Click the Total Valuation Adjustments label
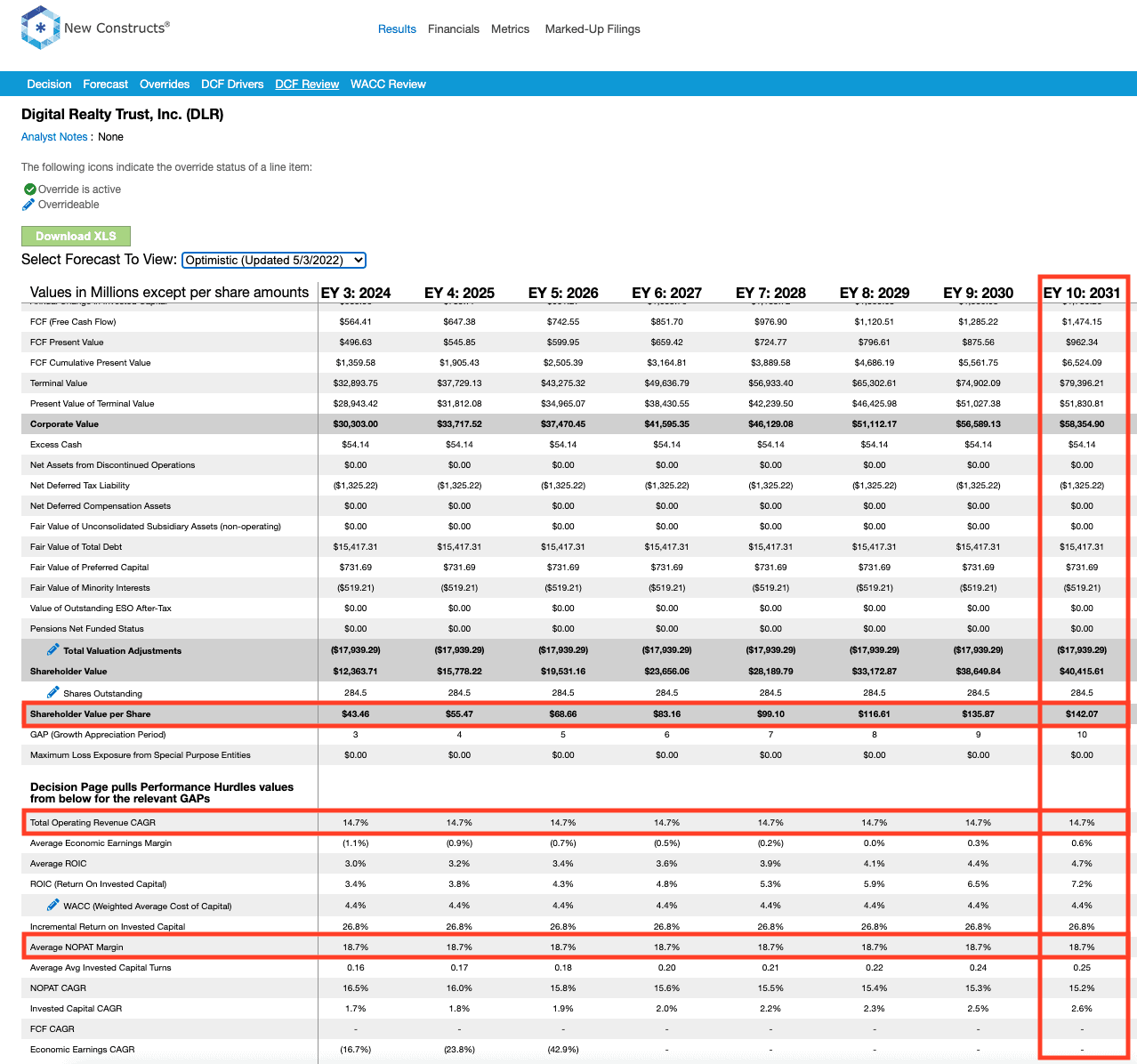This screenshot has height=1064, width=1137. click(123, 651)
